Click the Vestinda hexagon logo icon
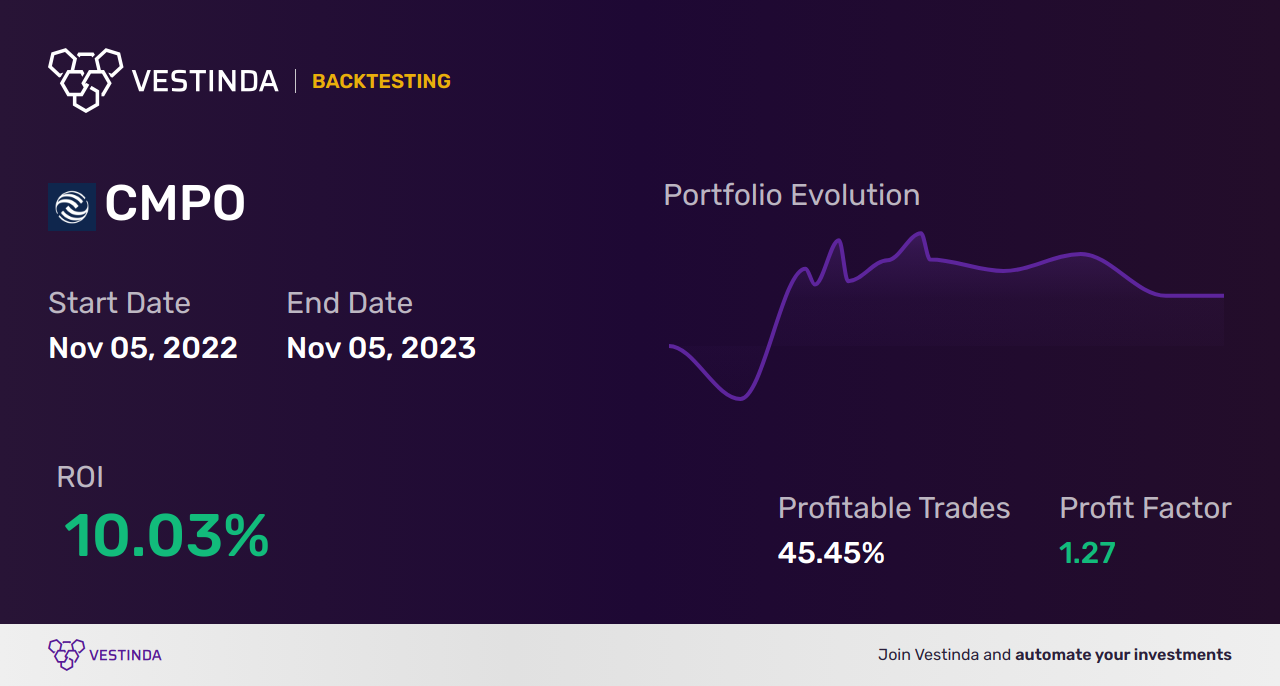Image resolution: width=1280 pixels, height=686 pixels. coord(85,78)
